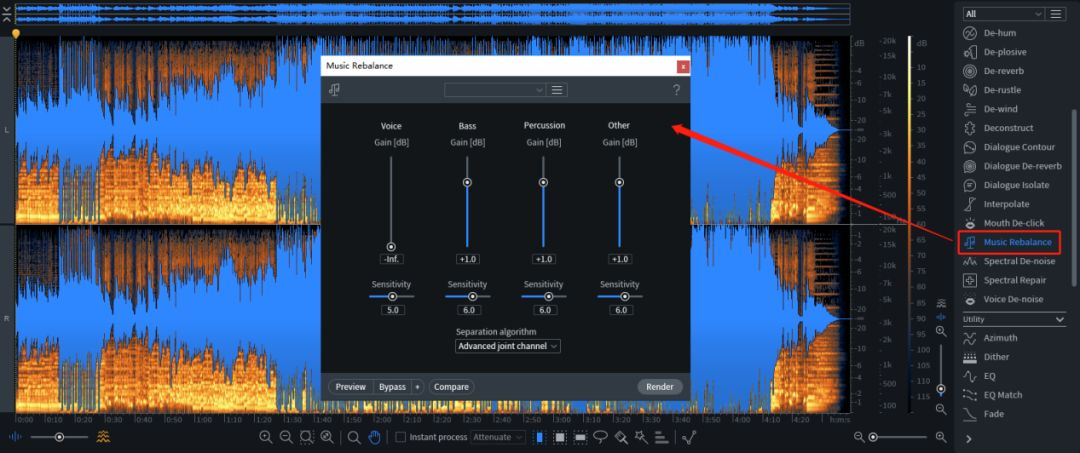Open the Music Rebalance preset menu

coord(557,90)
